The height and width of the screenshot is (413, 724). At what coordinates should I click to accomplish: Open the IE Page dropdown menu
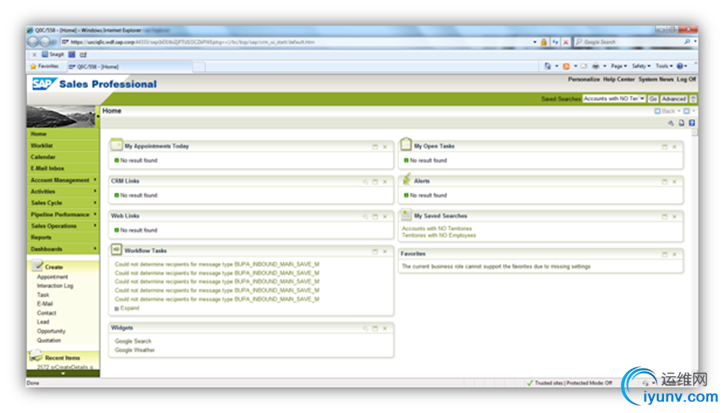point(619,66)
